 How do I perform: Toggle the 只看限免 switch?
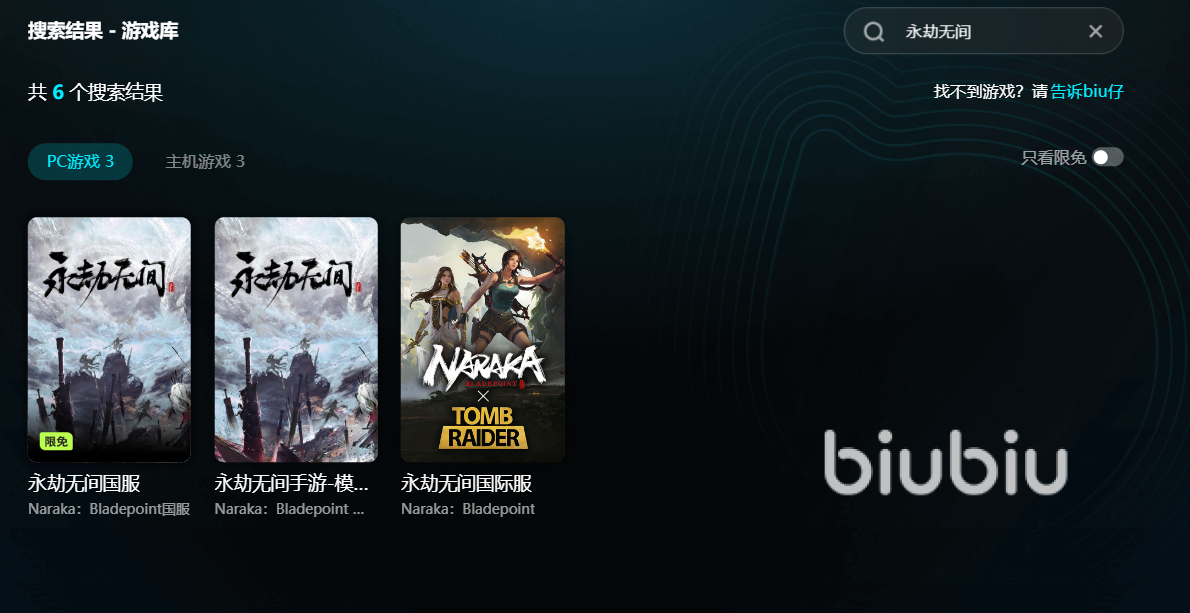pos(1107,157)
